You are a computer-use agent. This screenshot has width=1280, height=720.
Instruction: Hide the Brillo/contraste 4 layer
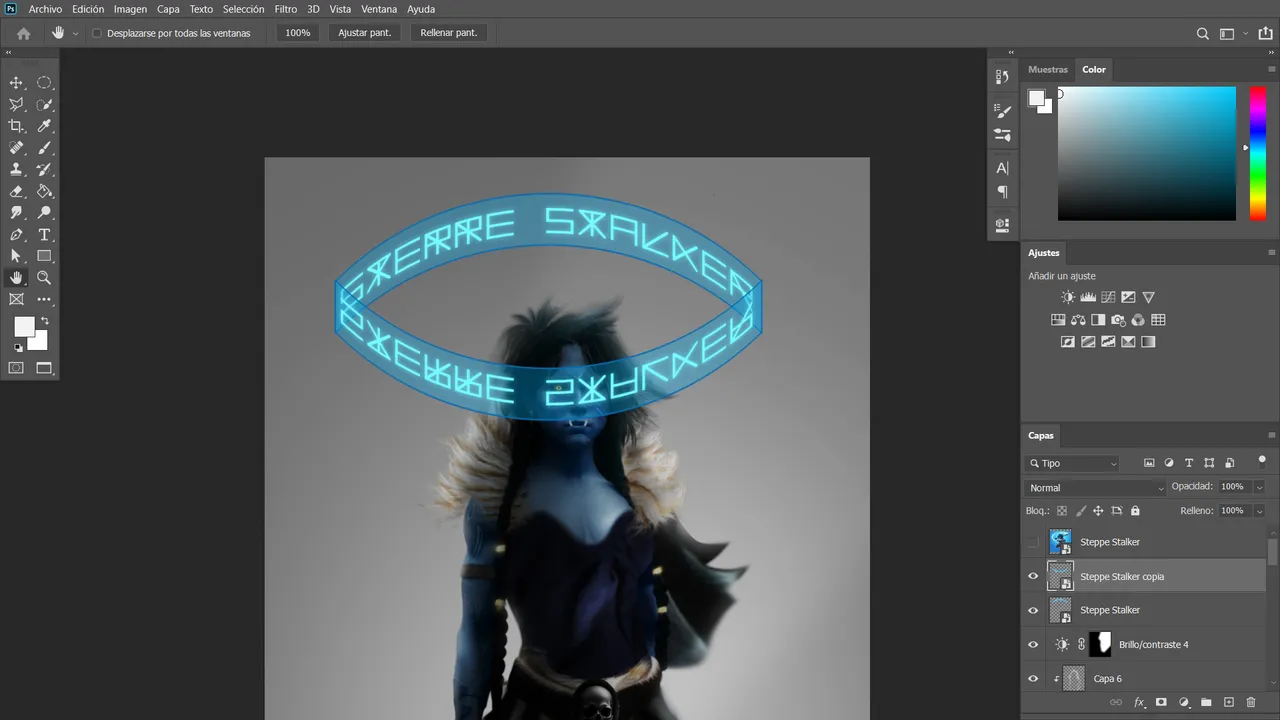pyautogui.click(x=1033, y=644)
